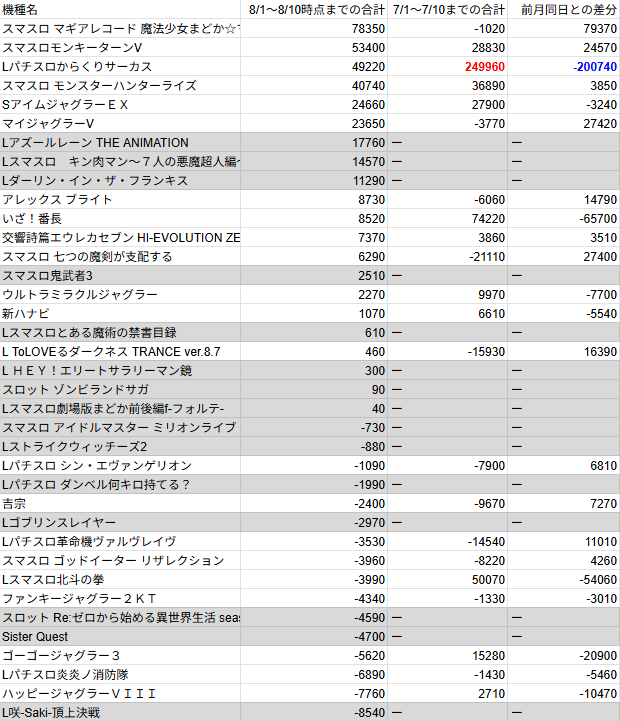Click the スマスロ モンスターハンターライズ cell

[120, 86]
